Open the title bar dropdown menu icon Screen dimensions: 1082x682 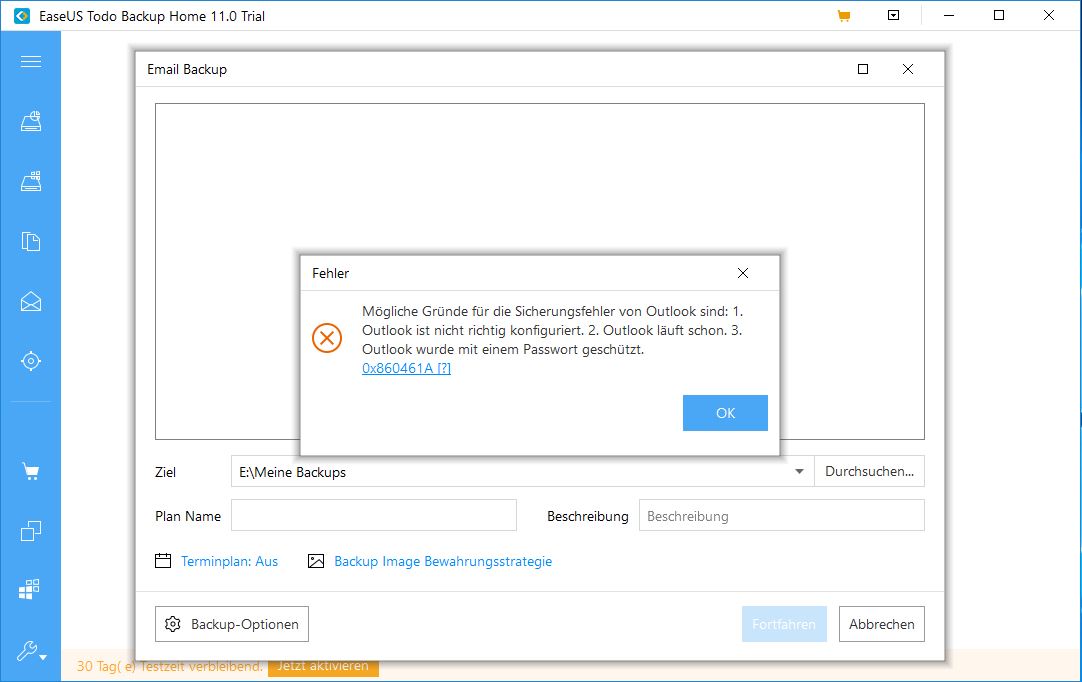pyautogui.click(x=893, y=15)
